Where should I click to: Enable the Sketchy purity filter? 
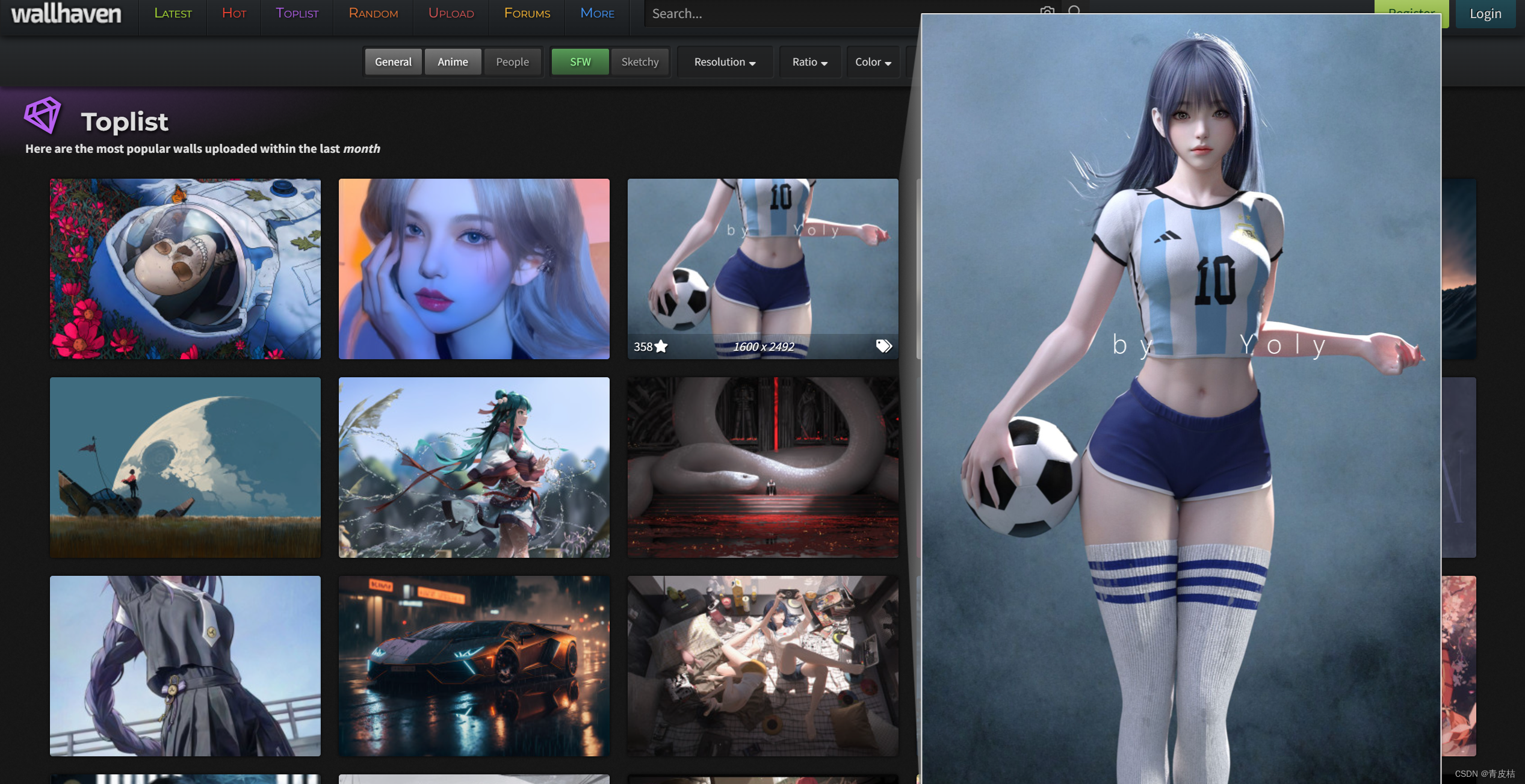coord(640,62)
